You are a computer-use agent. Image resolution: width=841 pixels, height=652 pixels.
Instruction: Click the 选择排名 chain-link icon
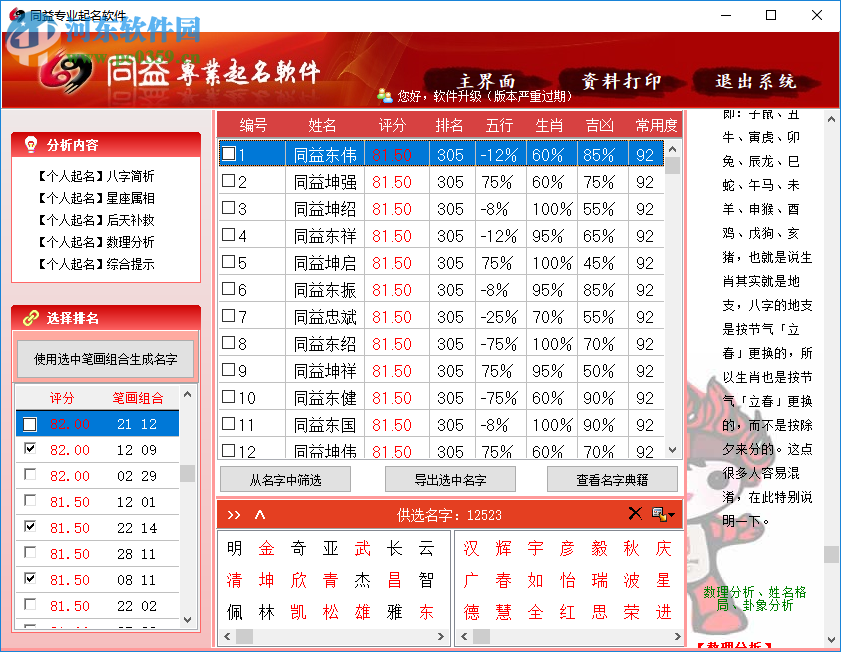pos(29,317)
